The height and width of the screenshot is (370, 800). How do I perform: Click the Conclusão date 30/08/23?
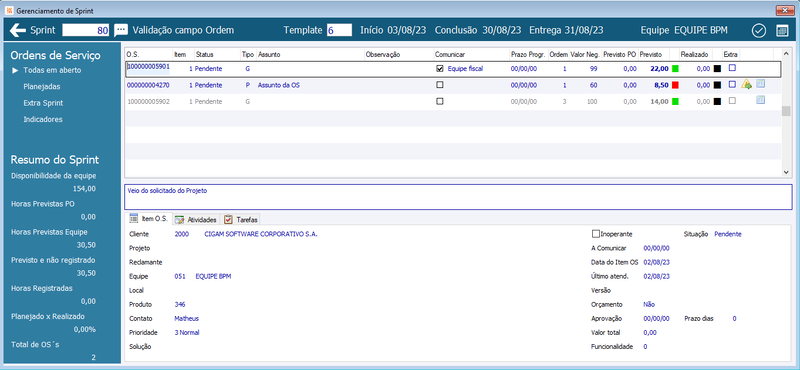coord(502,30)
